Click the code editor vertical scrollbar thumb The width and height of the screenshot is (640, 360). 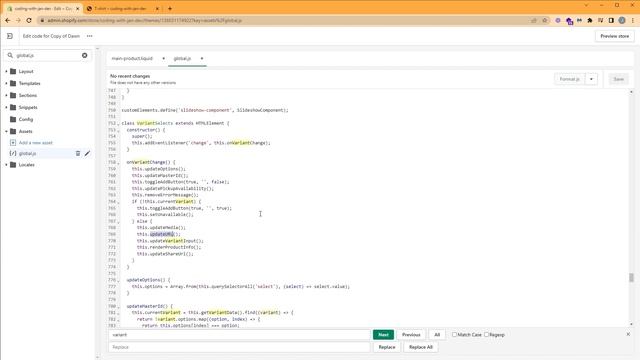point(631,278)
